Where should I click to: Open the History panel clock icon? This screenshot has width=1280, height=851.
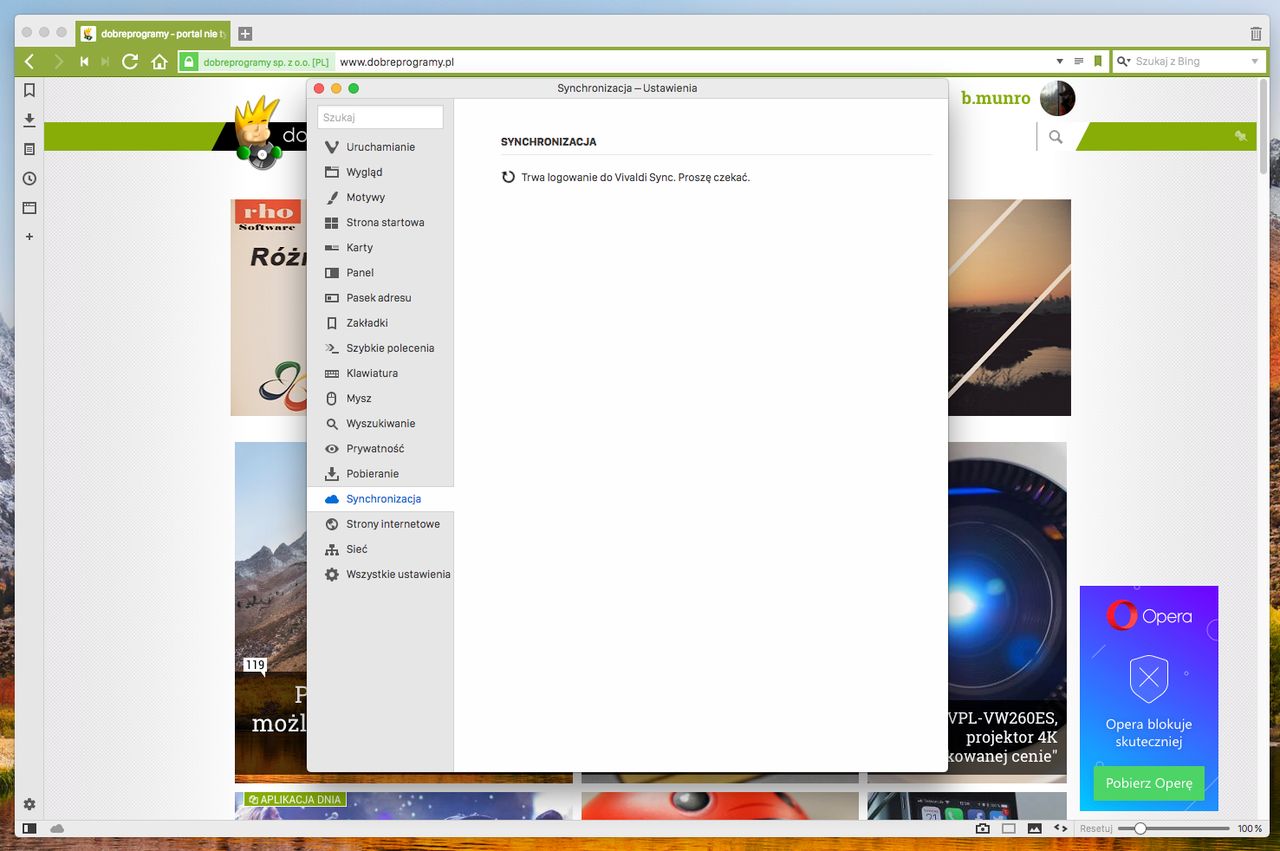click(x=29, y=179)
